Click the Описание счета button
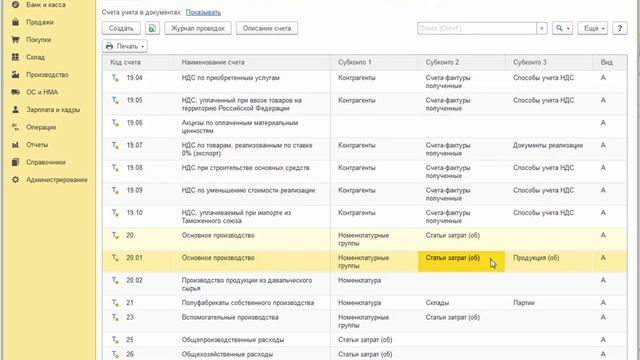The width and height of the screenshot is (640, 360). coord(267,28)
